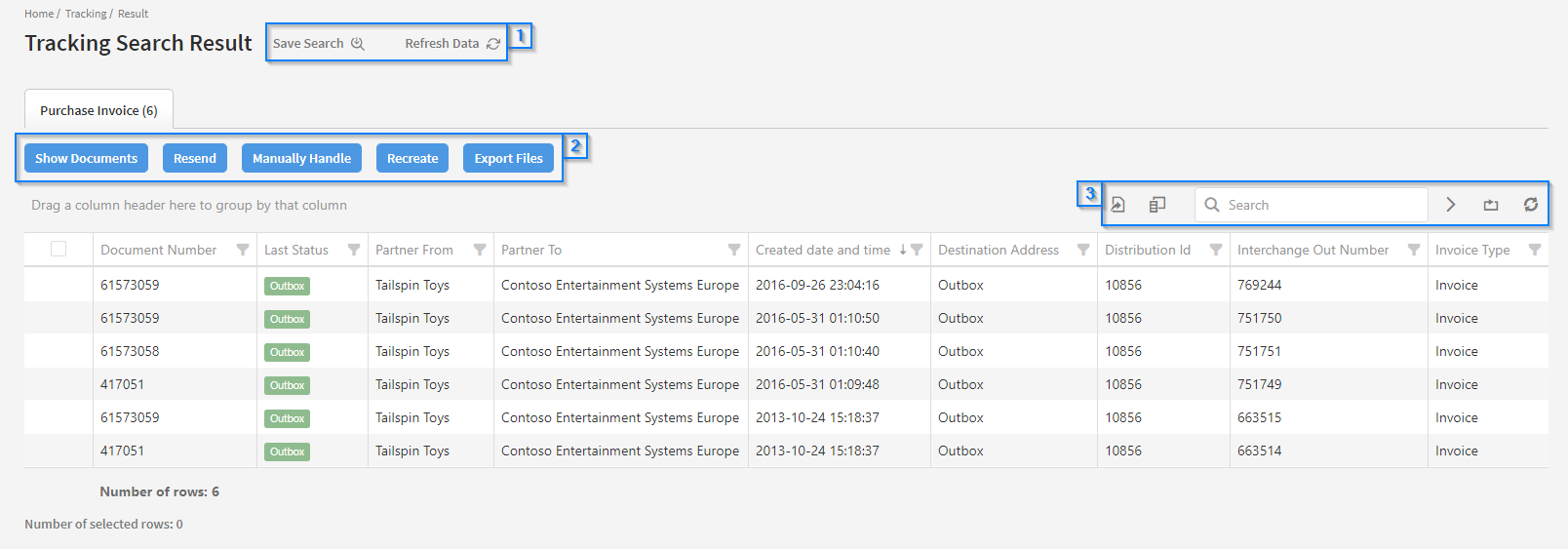Click the grid refresh icon at far right
The width and height of the screenshot is (1568, 549).
(1531, 205)
